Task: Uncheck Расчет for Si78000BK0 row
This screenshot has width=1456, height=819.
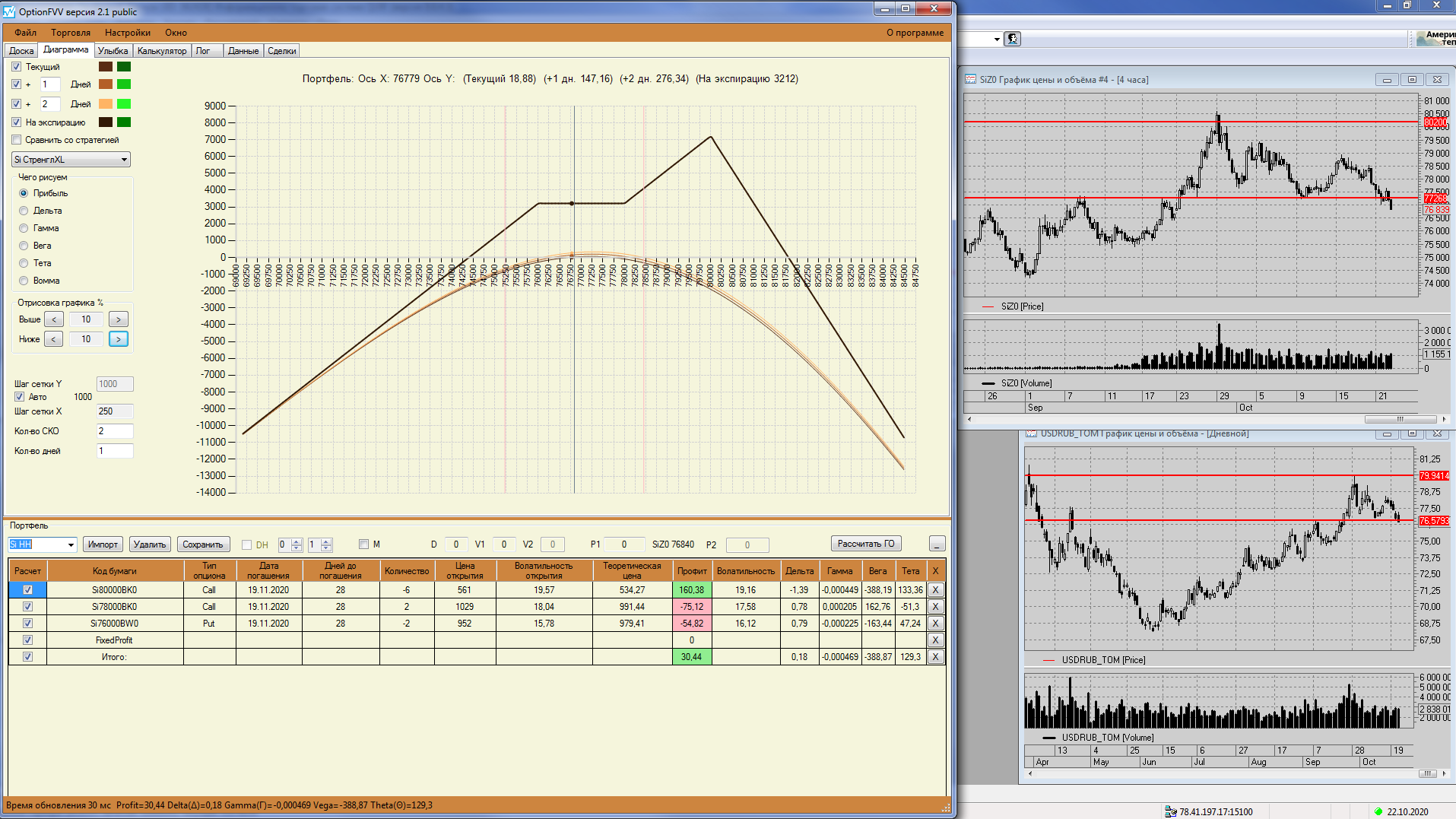Action: coord(28,607)
